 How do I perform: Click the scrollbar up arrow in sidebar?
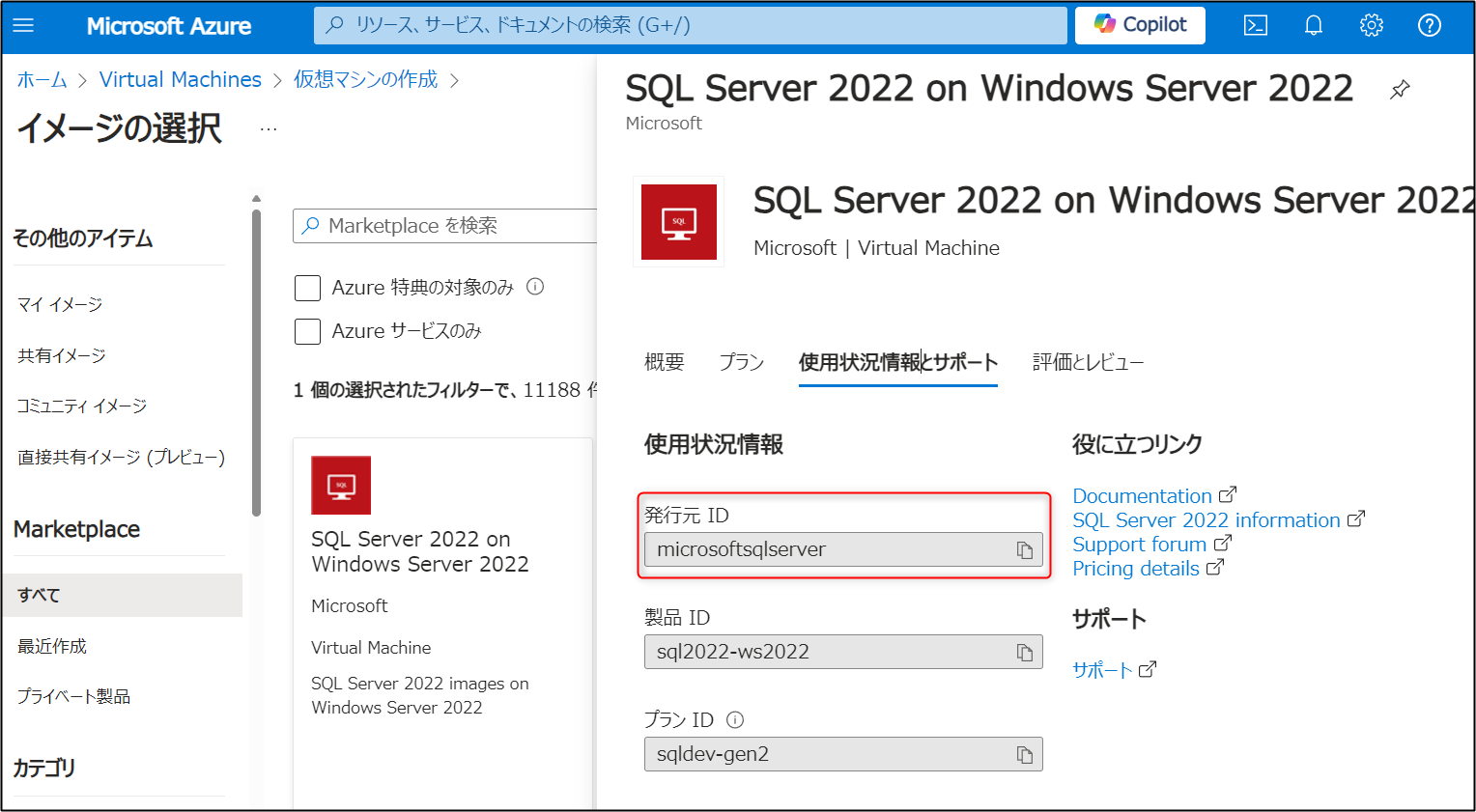(256, 198)
